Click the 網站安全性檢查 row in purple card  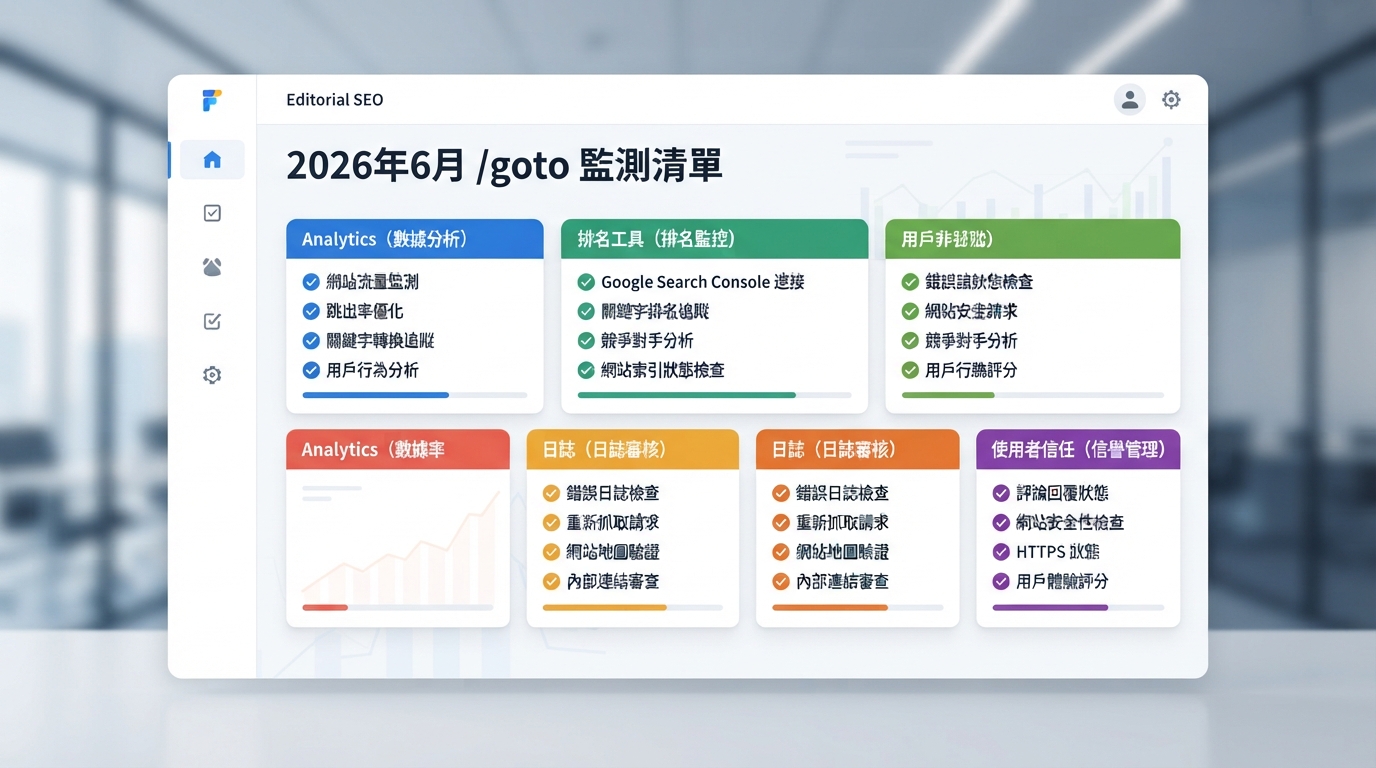[1078, 522]
